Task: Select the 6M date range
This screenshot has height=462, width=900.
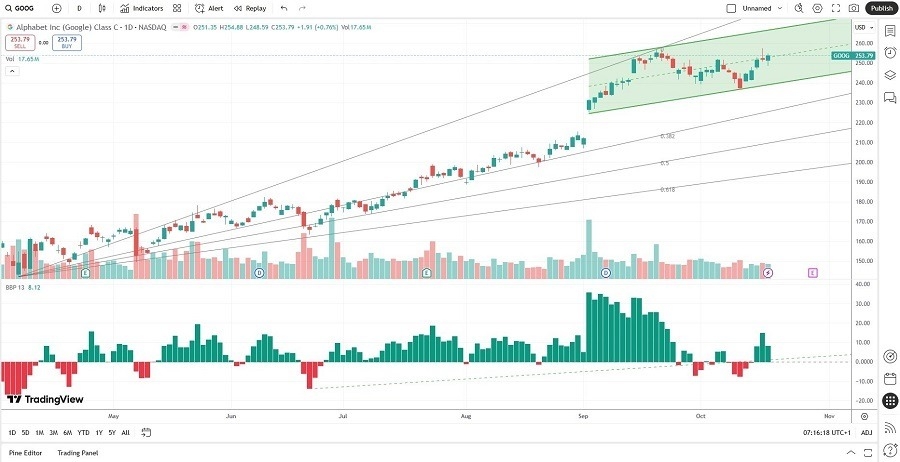Action: click(67, 433)
